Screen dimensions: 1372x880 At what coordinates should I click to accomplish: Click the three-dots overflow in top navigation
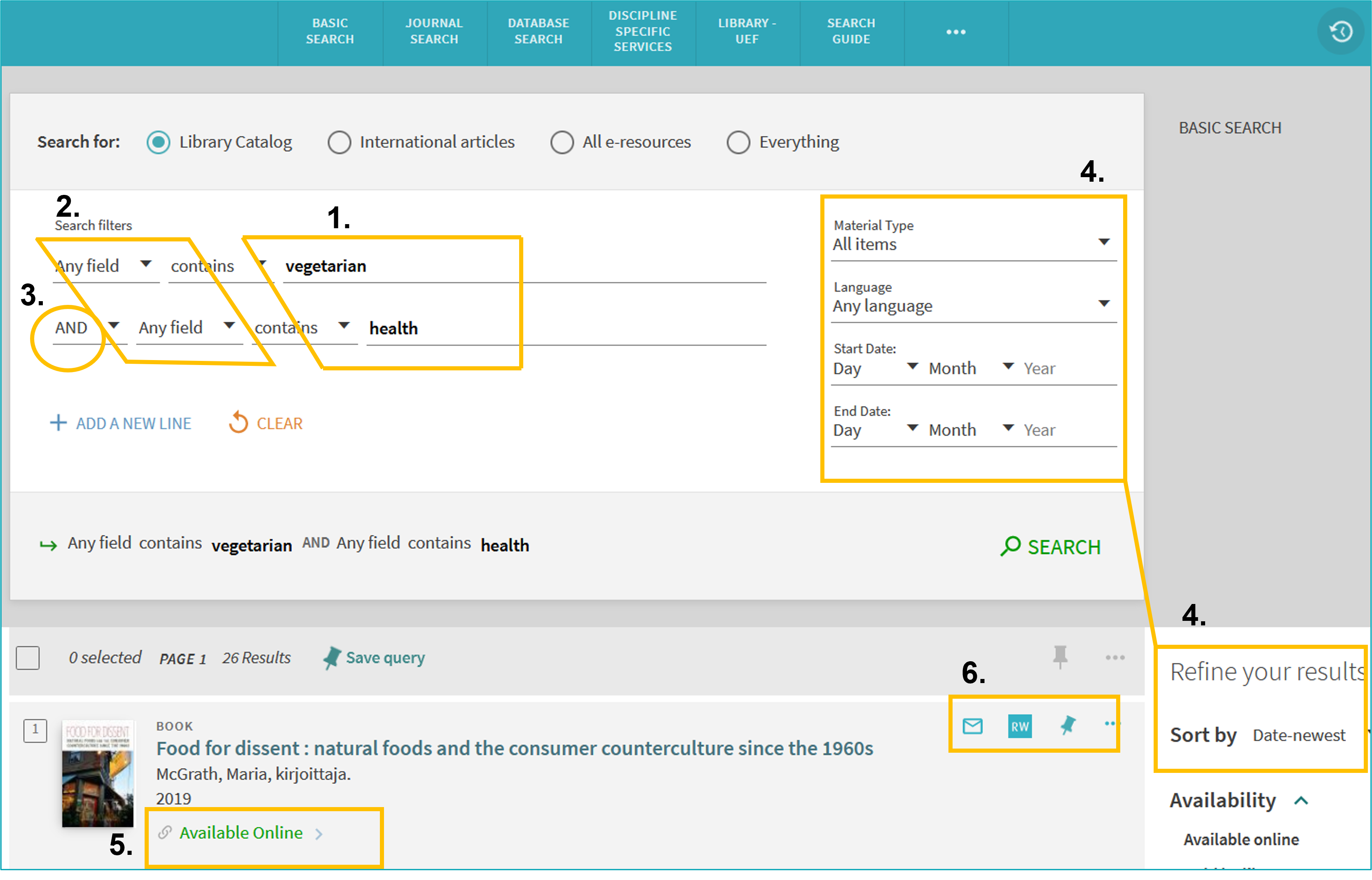955,32
